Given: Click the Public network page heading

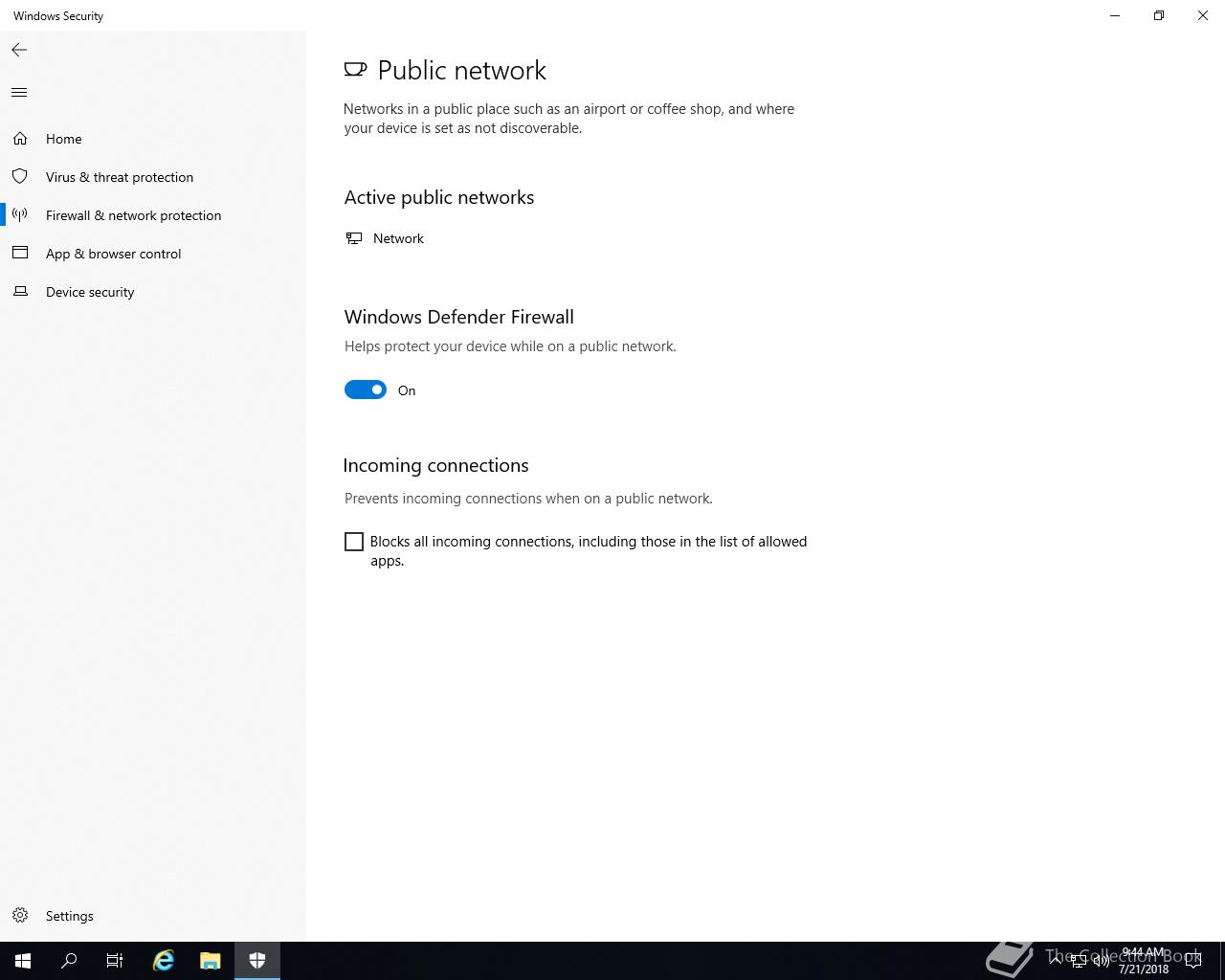Looking at the screenshot, I should pos(462,70).
